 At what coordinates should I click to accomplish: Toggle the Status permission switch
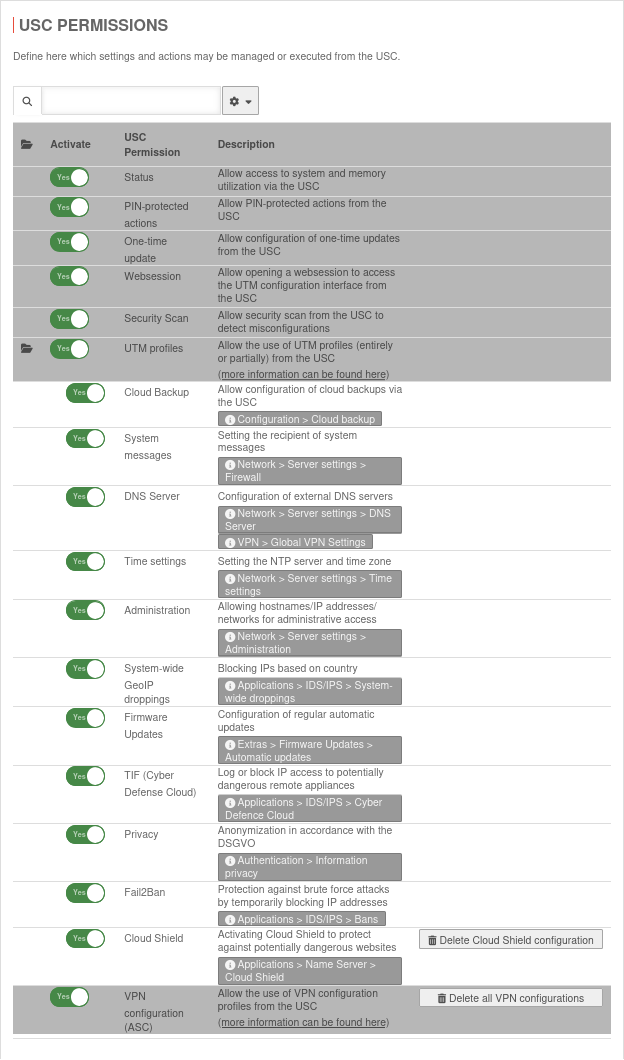[69, 177]
